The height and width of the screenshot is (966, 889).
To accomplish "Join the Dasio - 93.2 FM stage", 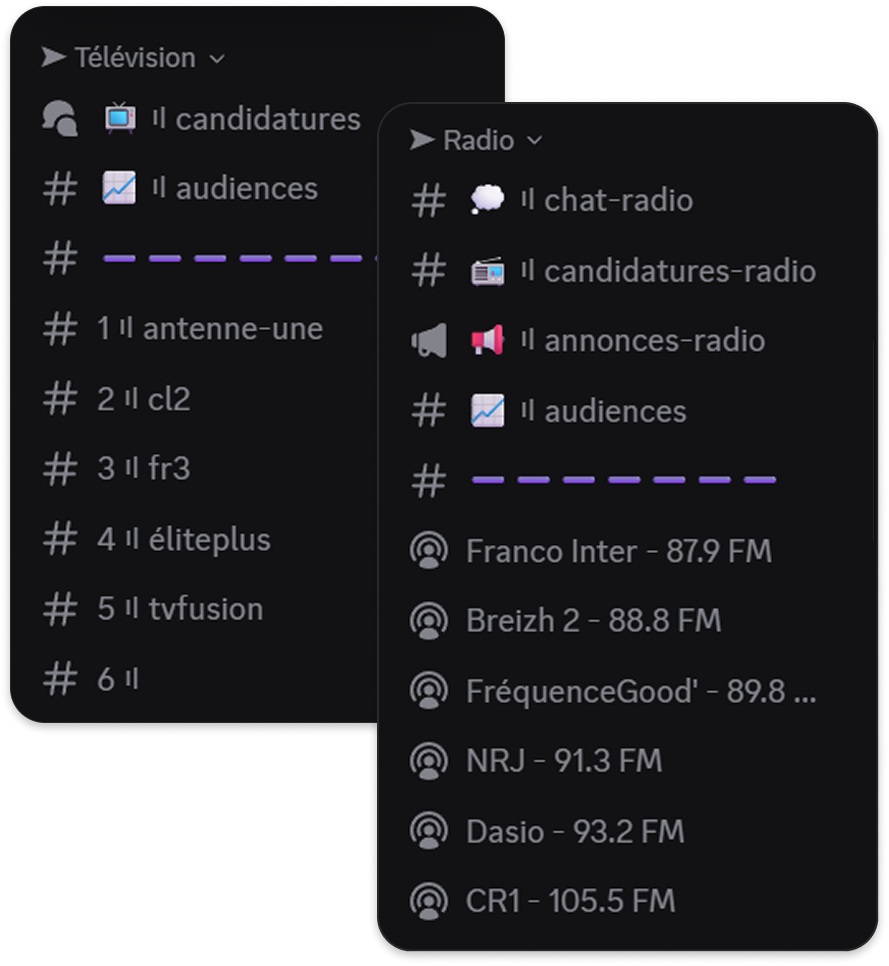I will tap(573, 830).
